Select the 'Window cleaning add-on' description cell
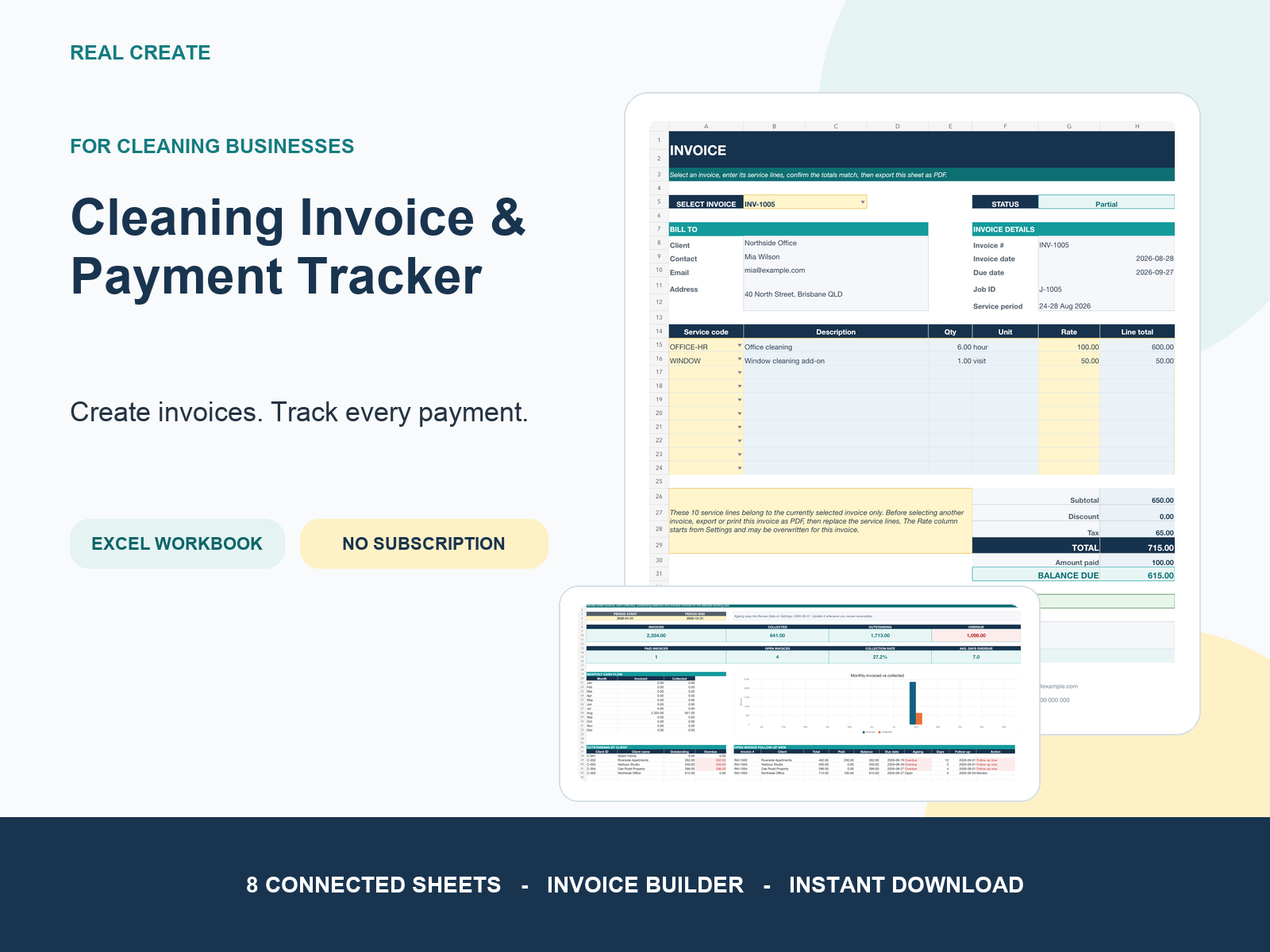Viewport: 1270px width, 952px height. tap(836, 360)
